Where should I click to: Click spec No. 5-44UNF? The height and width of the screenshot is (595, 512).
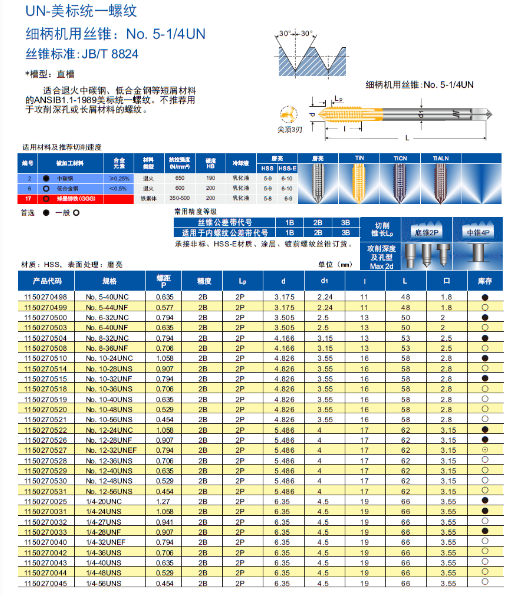[107, 307]
